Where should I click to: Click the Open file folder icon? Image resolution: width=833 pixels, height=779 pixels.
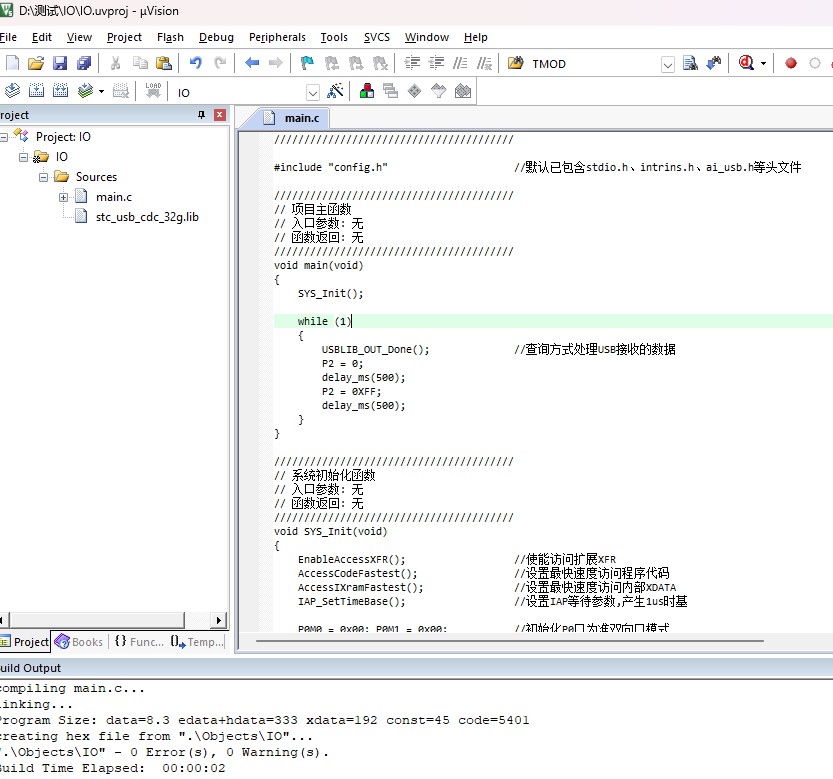(36, 63)
